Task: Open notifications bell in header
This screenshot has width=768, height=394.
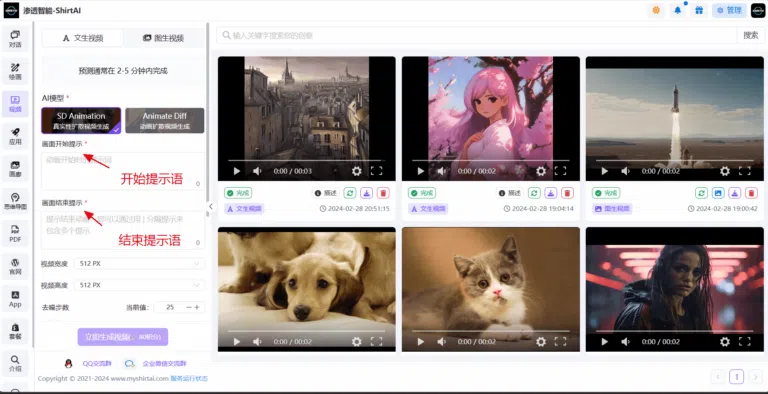Action: (x=678, y=10)
